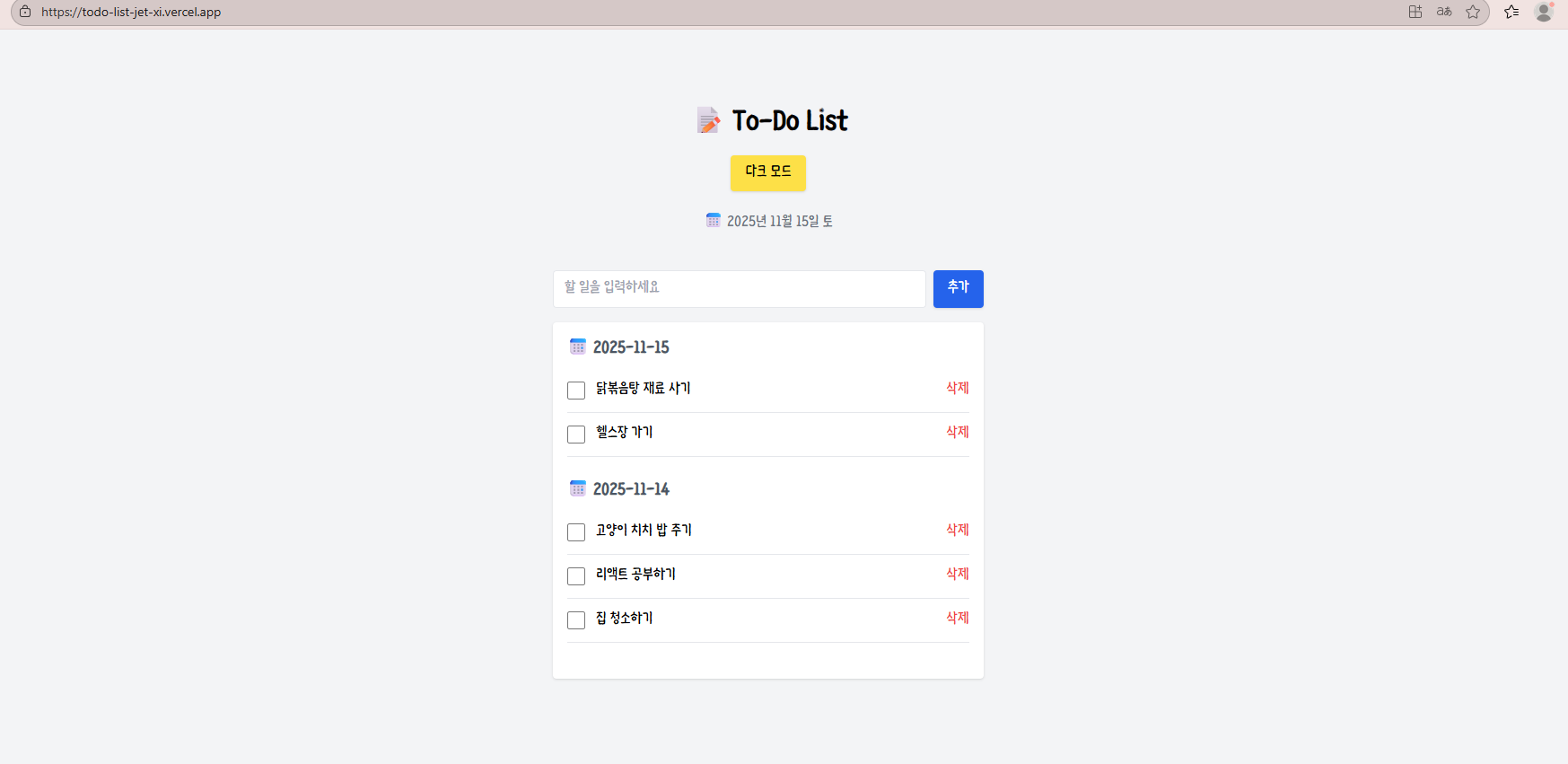This screenshot has height=764, width=1568.
Task: Check the 닭볶음탕 재료 사기 checkbox
Action: (x=576, y=391)
